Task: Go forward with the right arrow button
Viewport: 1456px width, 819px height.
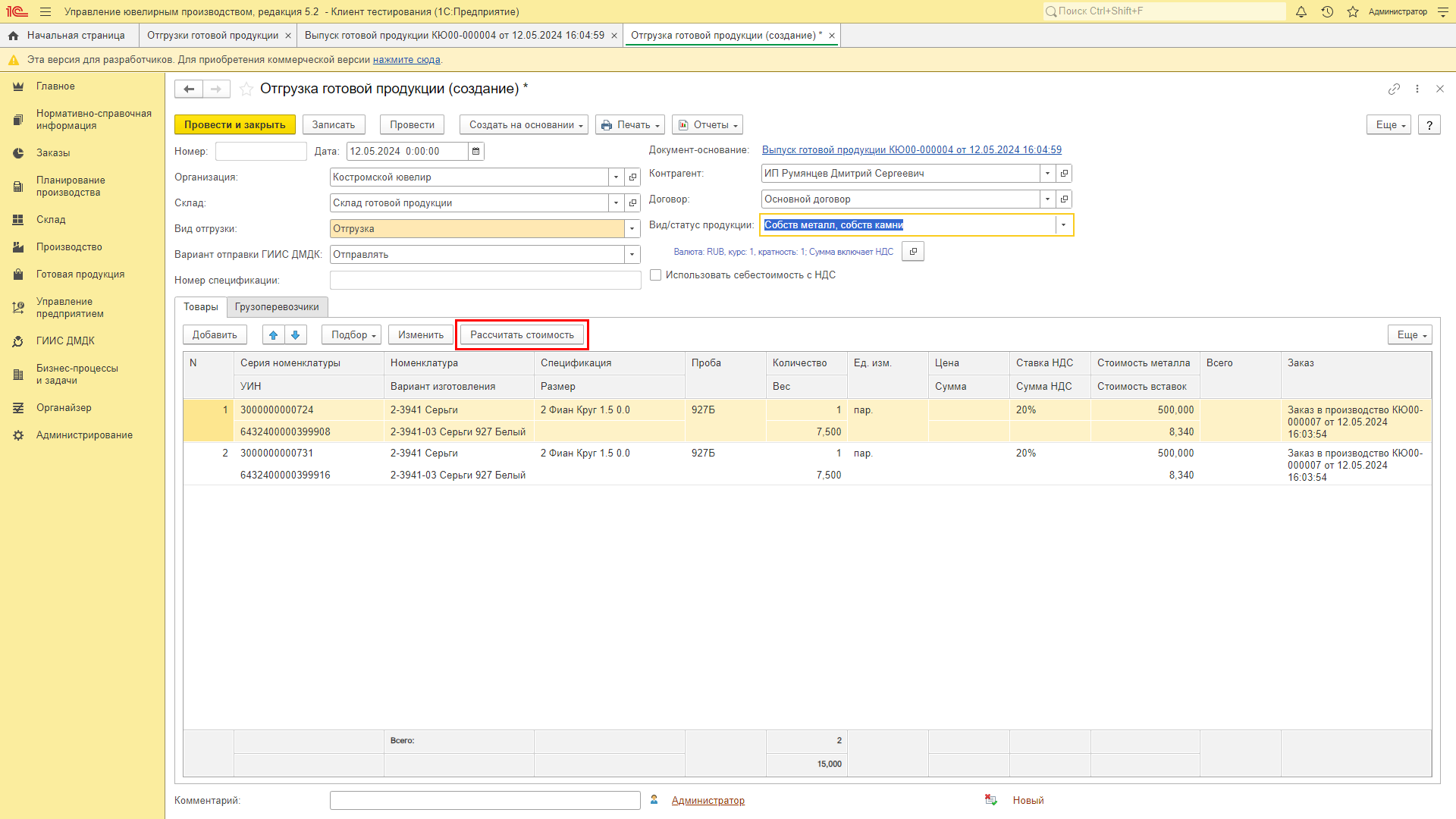Action: click(x=216, y=89)
